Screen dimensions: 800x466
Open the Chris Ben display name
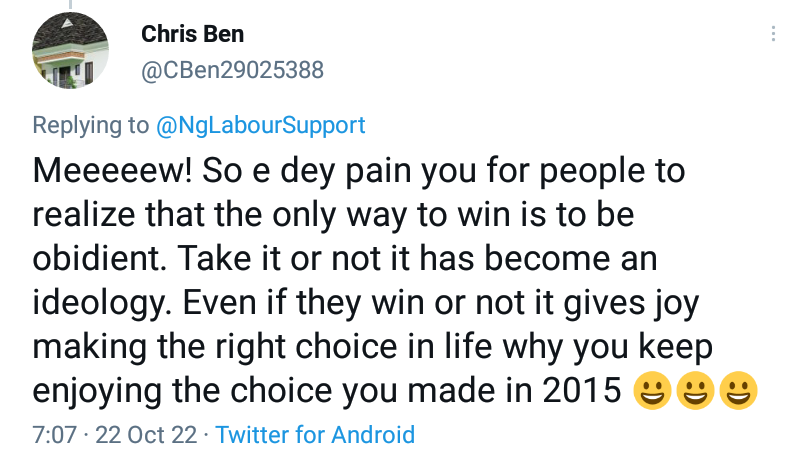click(192, 34)
